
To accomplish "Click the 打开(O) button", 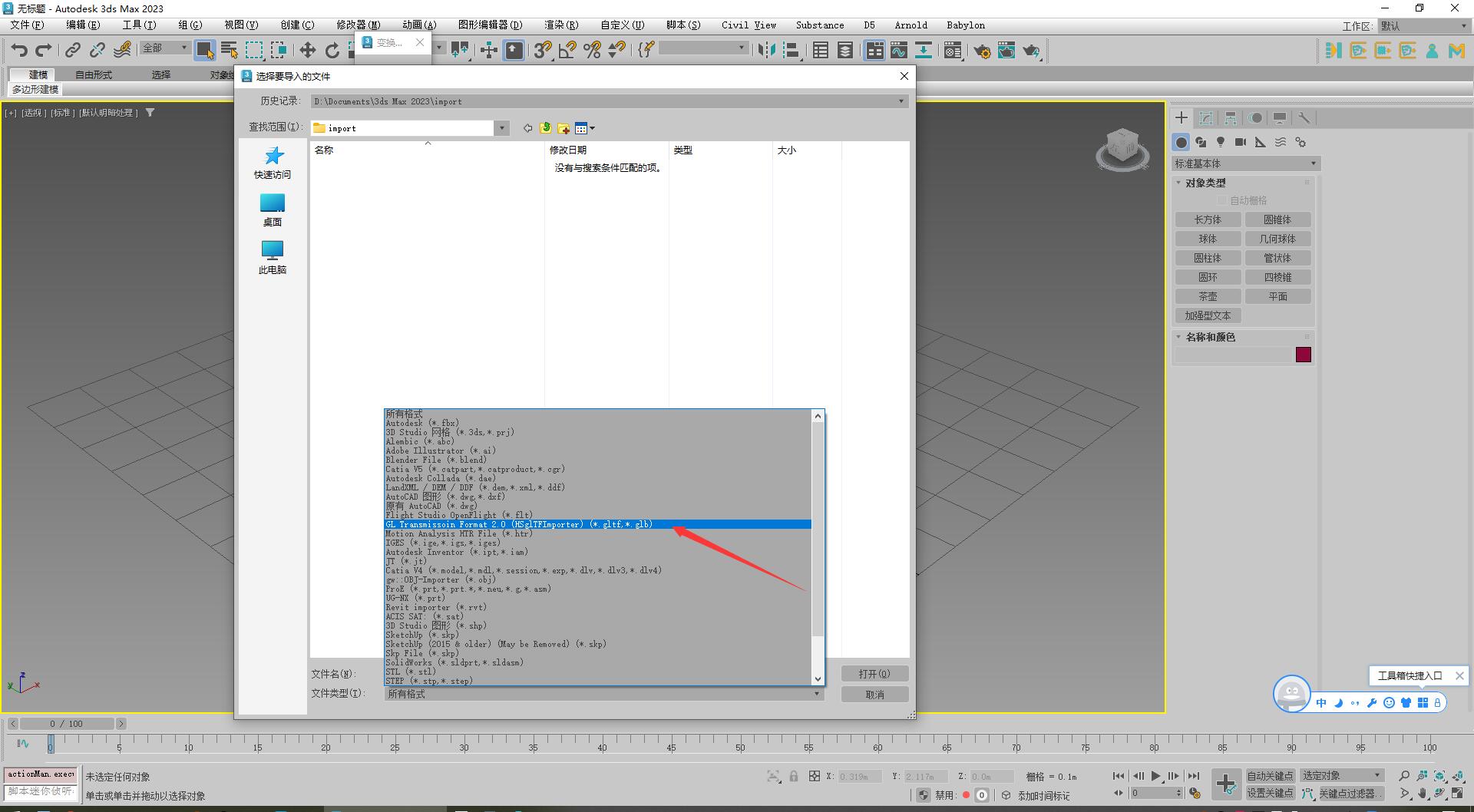I will (874, 674).
